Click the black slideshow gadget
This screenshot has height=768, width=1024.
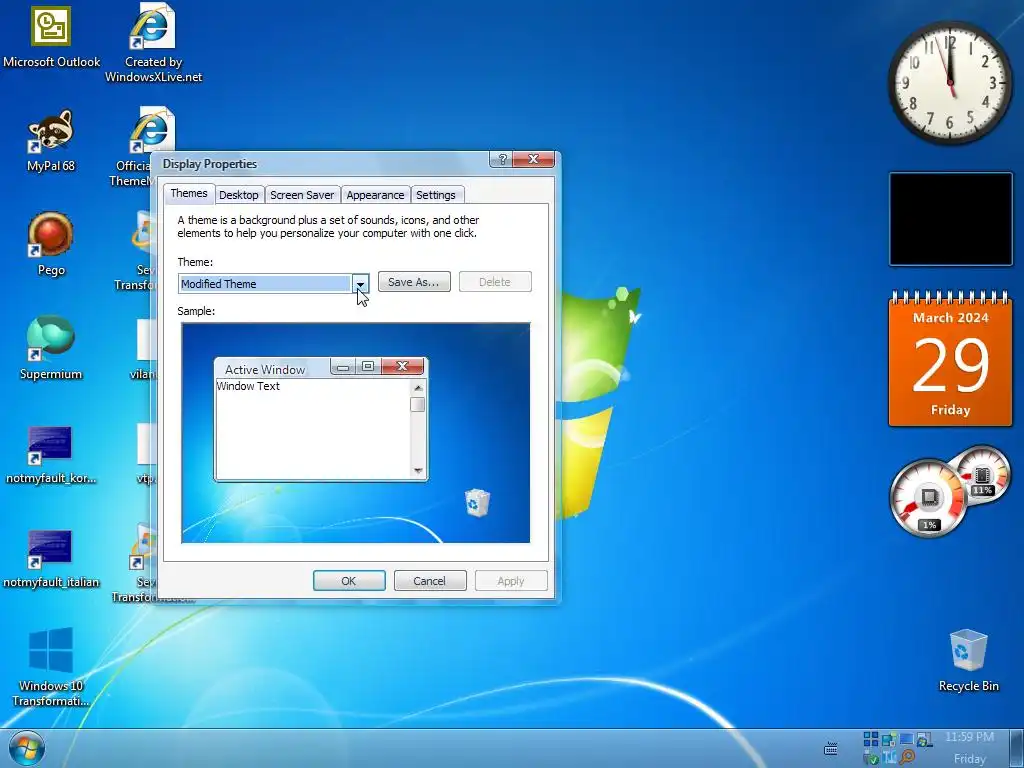(950, 219)
